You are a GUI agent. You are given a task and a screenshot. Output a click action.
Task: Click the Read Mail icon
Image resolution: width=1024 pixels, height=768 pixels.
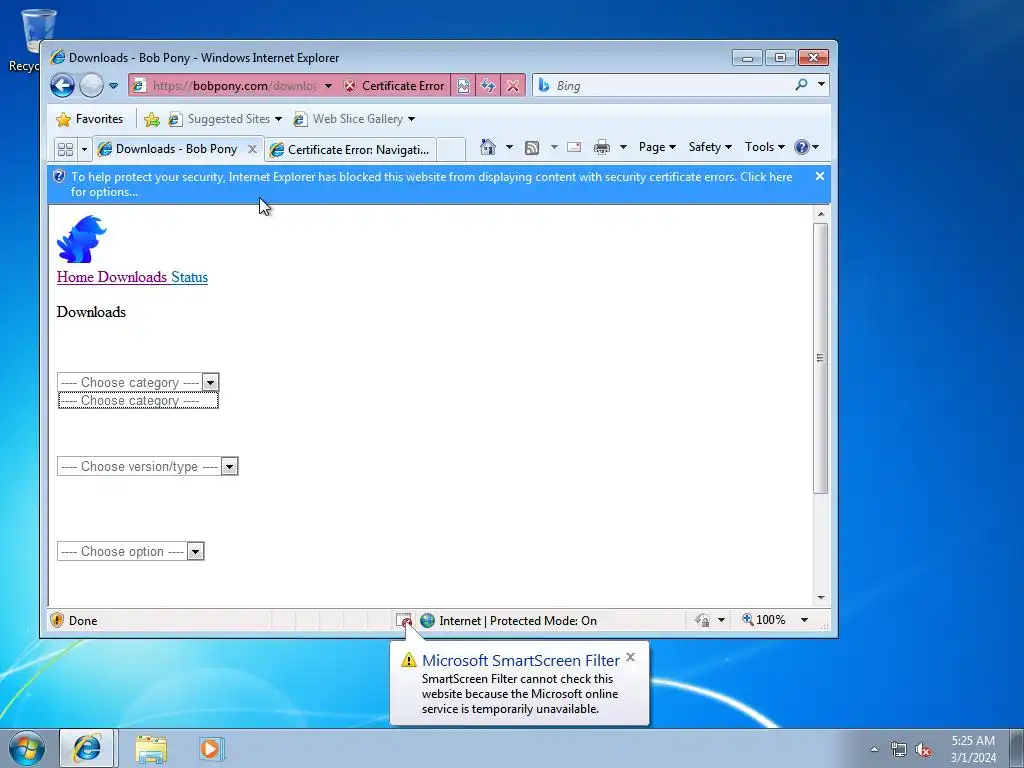point(574,147)
